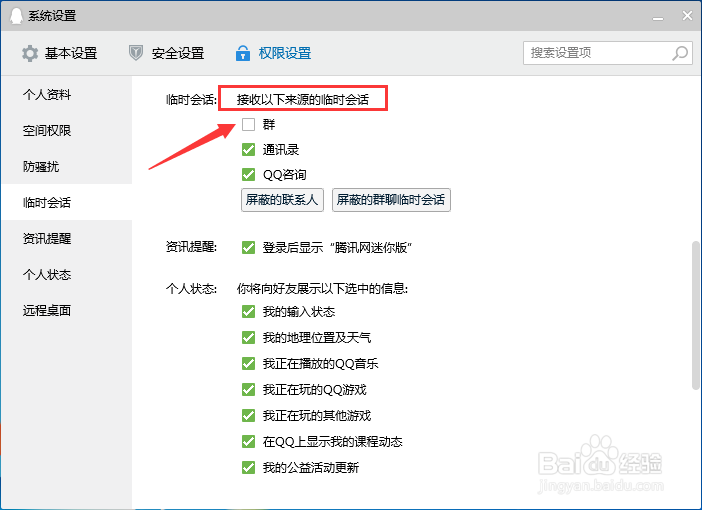
Task: Uncheck the 通讯录 checkbox
Action: pyautogui.click(x=248, y=149)
